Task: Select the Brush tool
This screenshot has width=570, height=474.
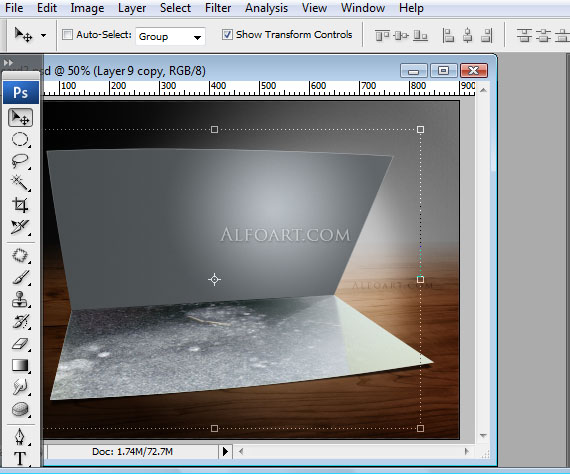Action: (20, 277)
